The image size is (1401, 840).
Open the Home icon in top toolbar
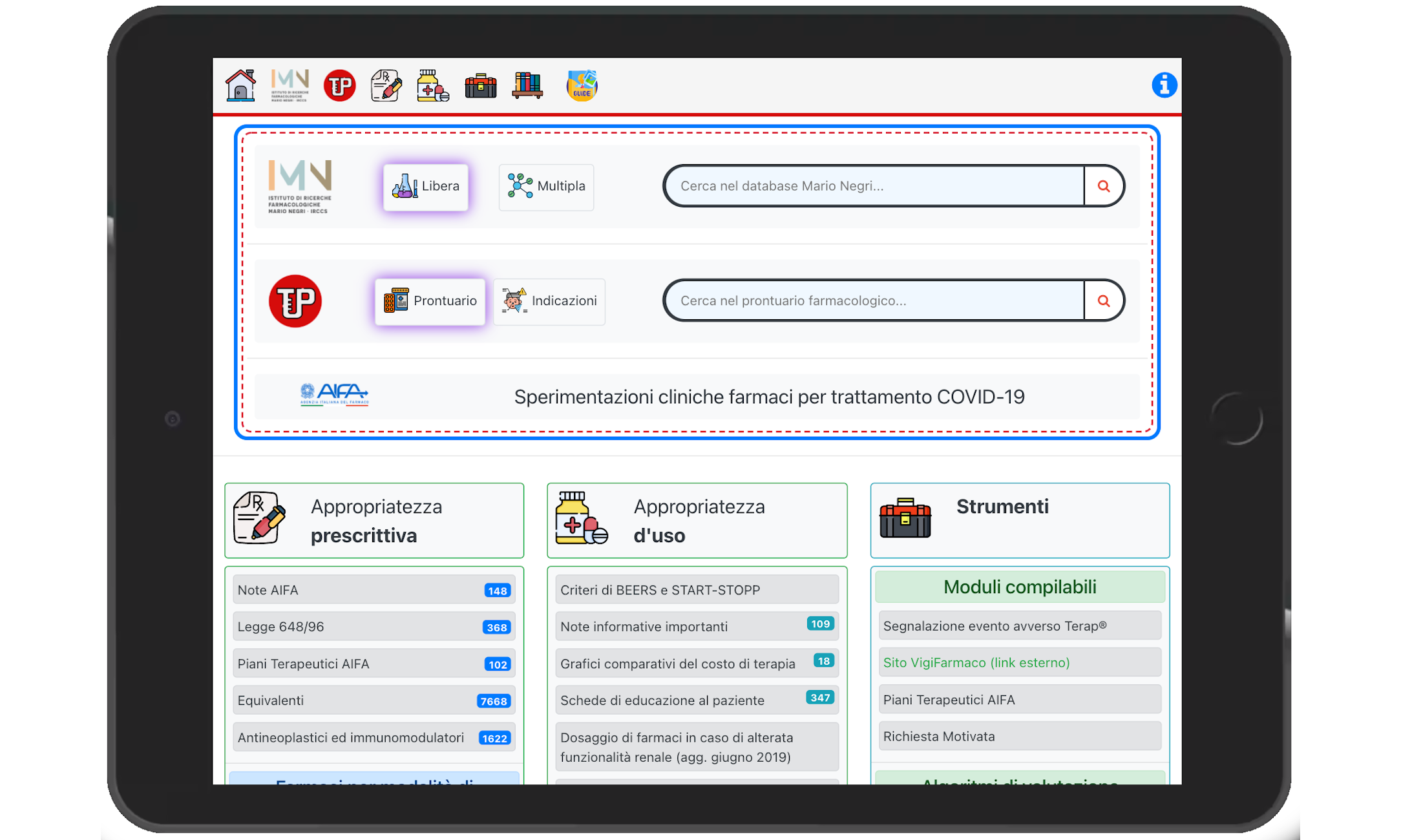point(240,85)
